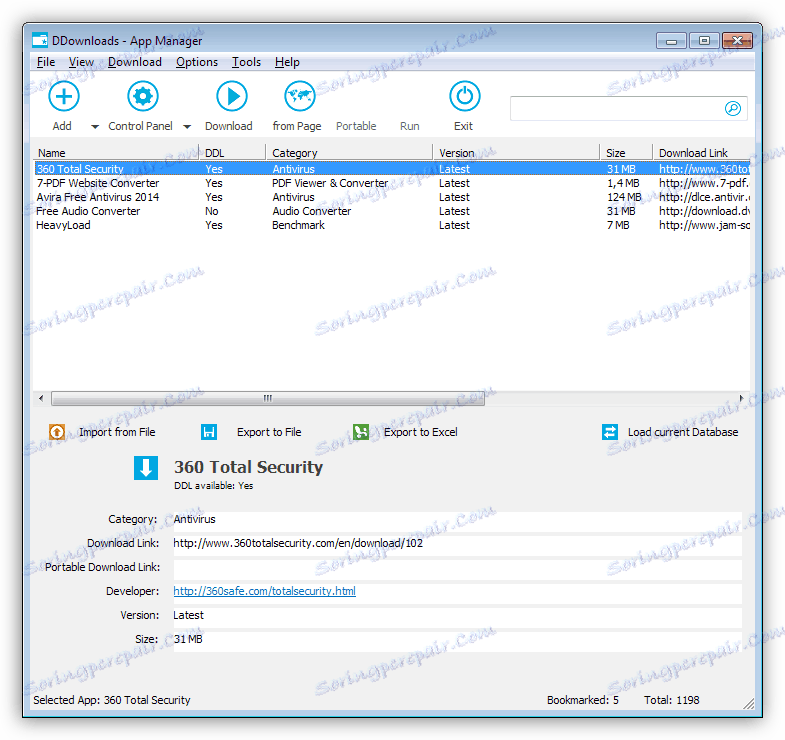Click the No DDL cell
785x740 pixels.
(212, 211)
